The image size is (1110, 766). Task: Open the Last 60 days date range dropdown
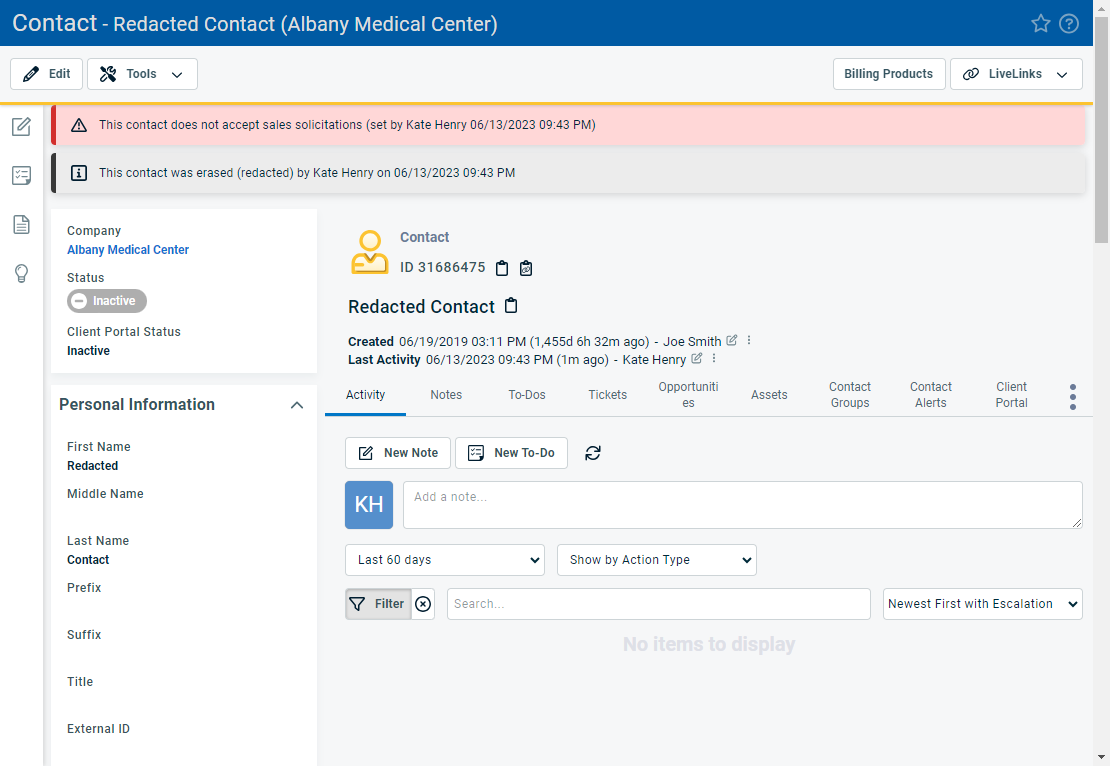[x=445, y=560]
